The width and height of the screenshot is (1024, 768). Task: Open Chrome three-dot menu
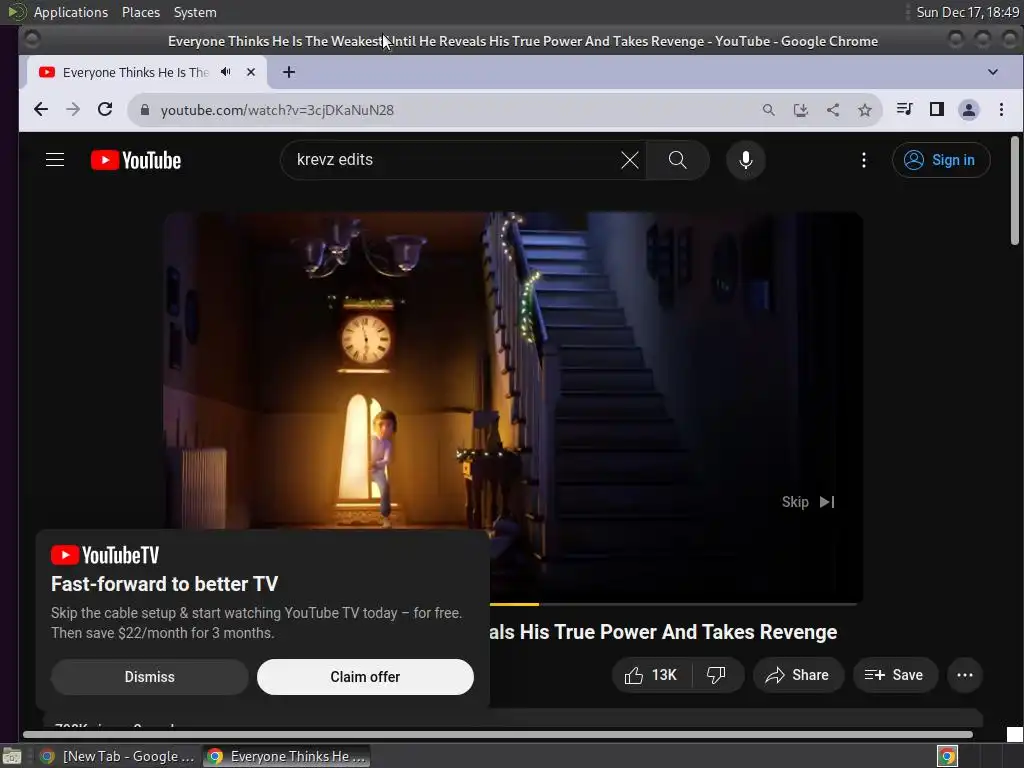[1001, 110]
